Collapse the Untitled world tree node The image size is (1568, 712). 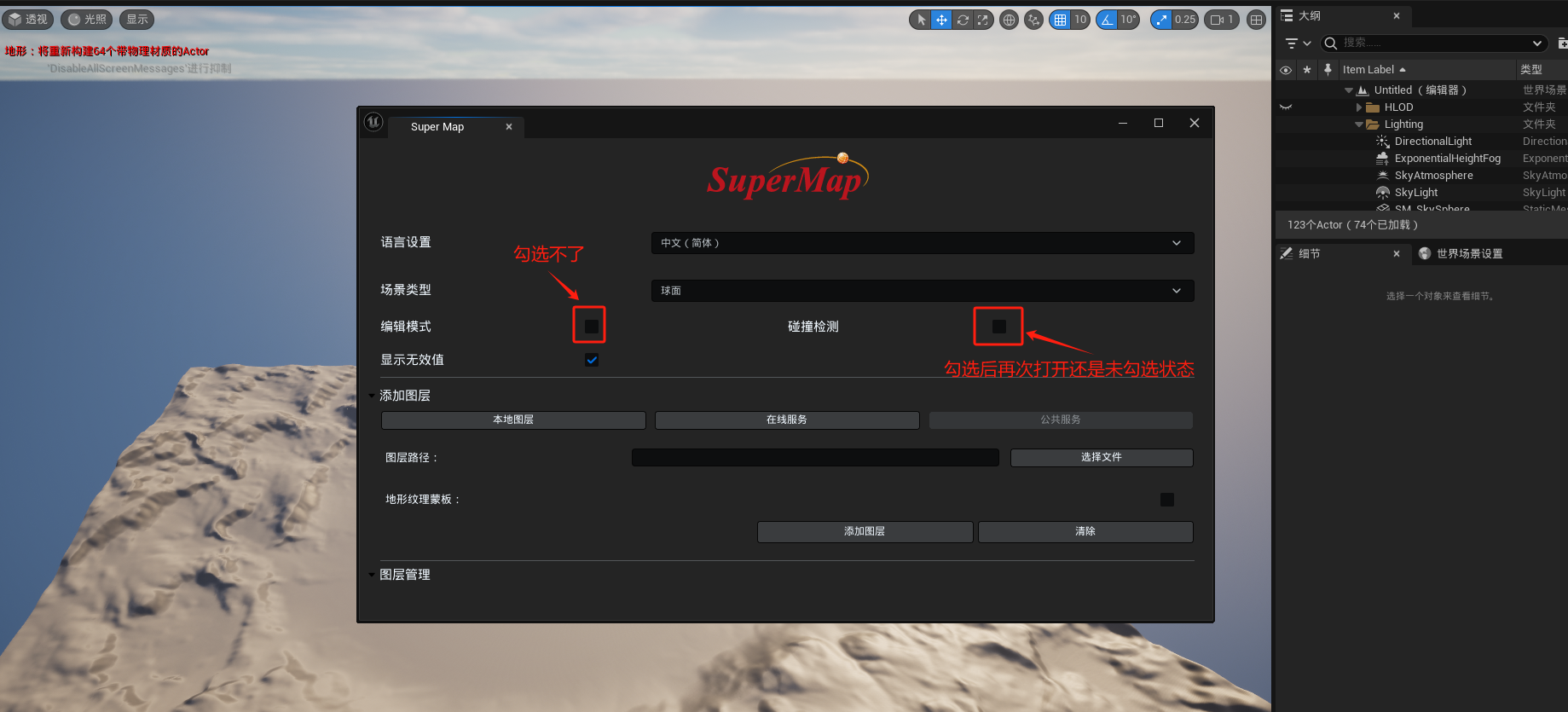1348,90
